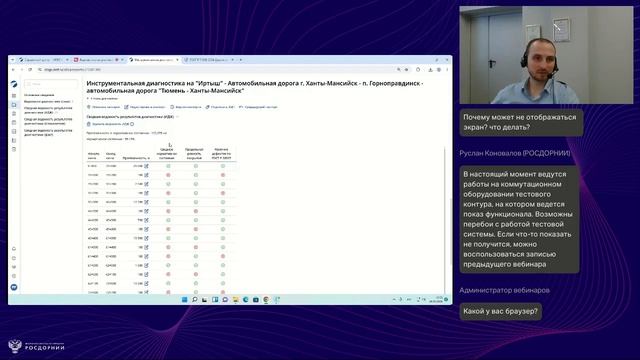
Task: Open the third sidebar navigation icon
Action: point(14,114)
